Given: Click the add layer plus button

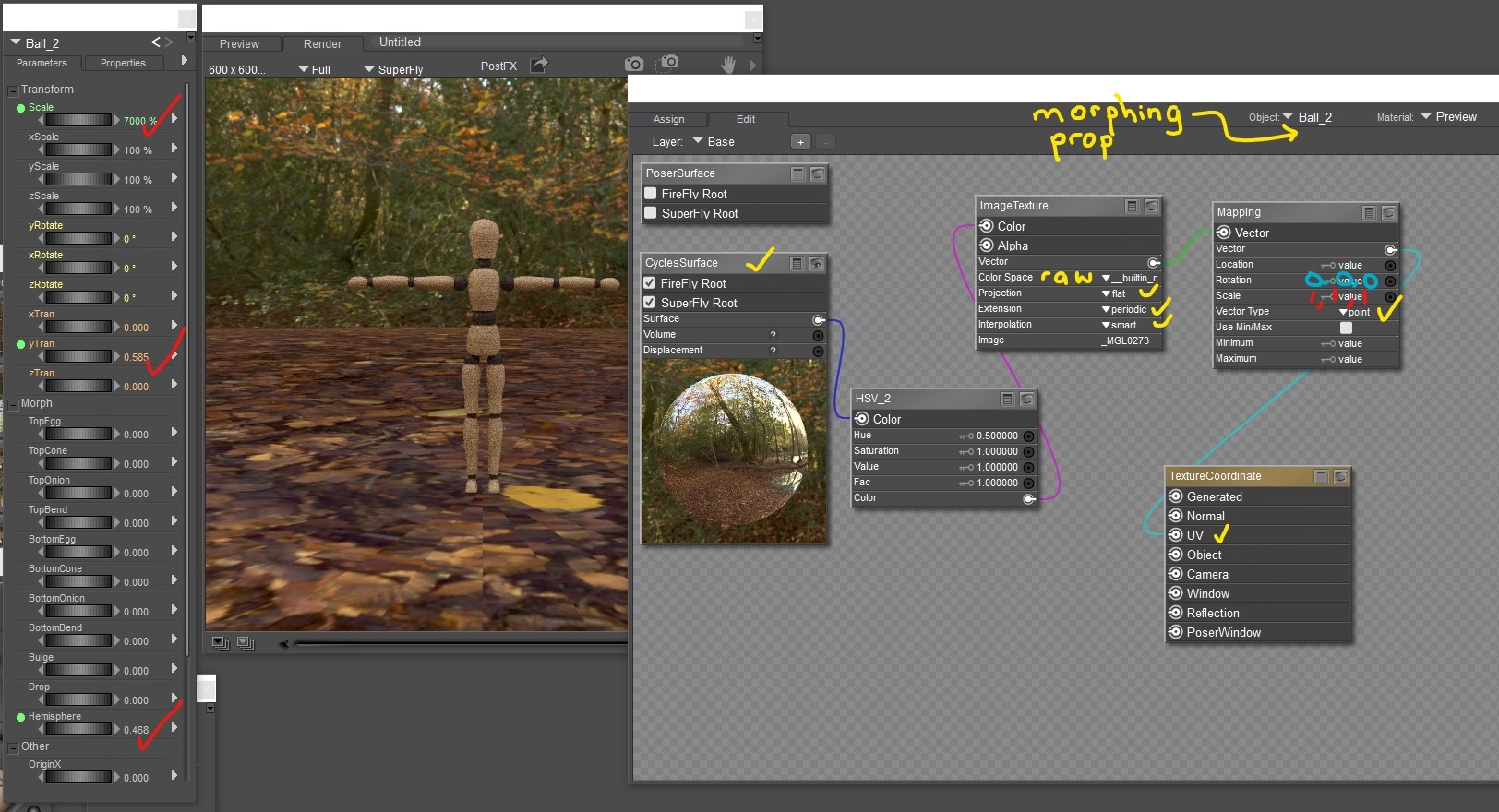Looking at the screenshot, I should (x=800, y=142).
